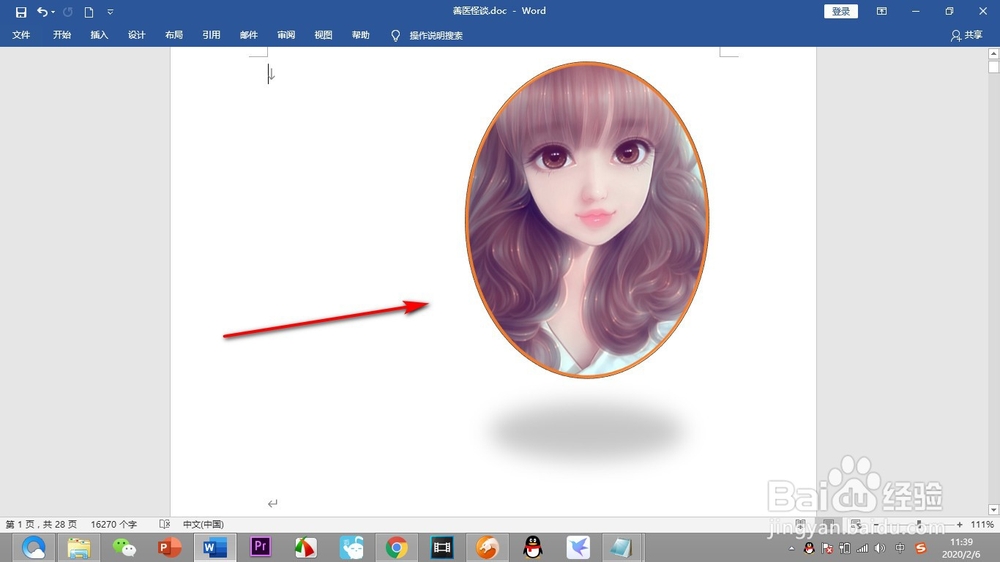
Task: Click the 操作说明搜索 search field
Action: [x=436, y=36]
